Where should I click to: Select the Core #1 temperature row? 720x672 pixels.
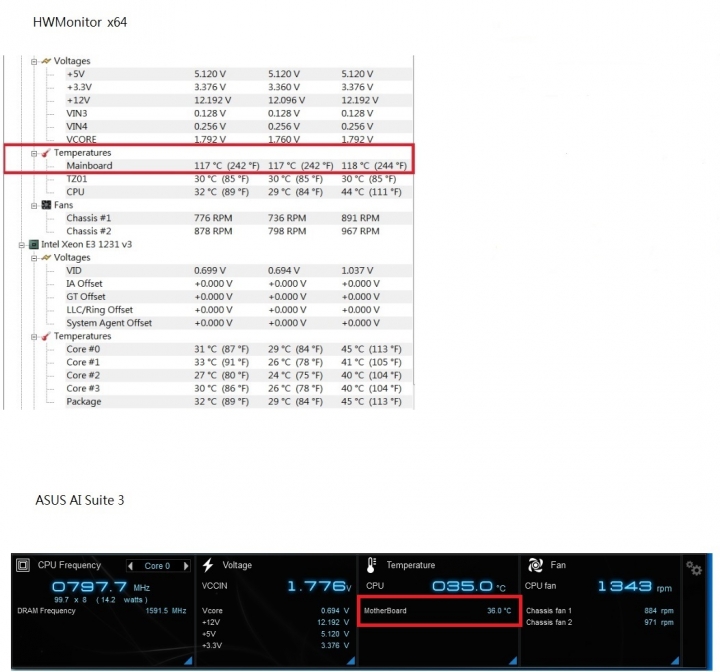pyautogui.click(x=239, y=362)
